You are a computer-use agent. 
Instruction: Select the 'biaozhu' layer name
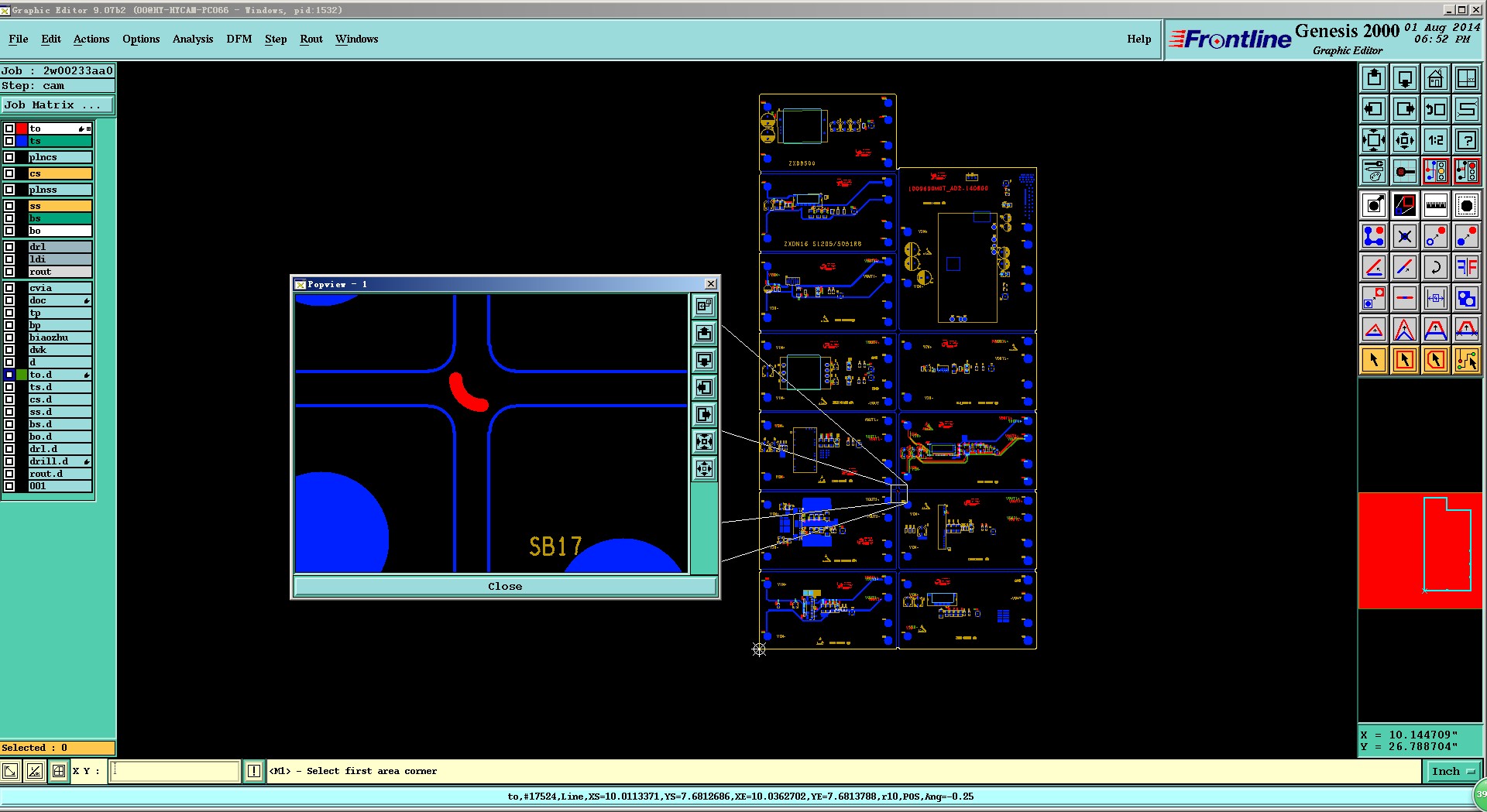(60, 337)
